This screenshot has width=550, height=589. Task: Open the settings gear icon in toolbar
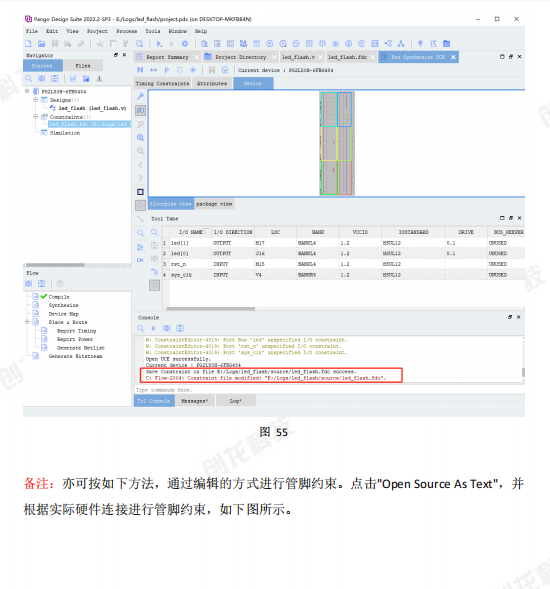coord(184,44)
